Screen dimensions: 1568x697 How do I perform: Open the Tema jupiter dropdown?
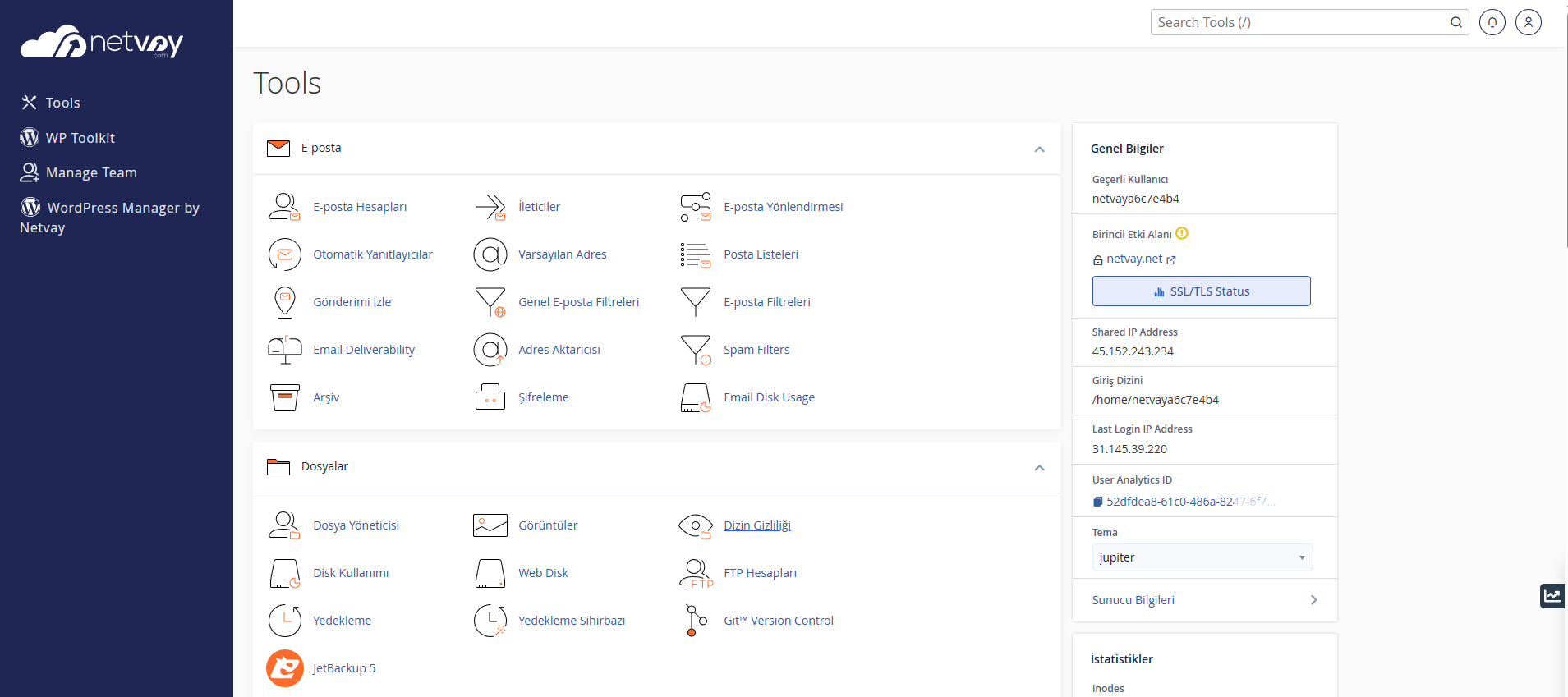tap(1202, 557)
